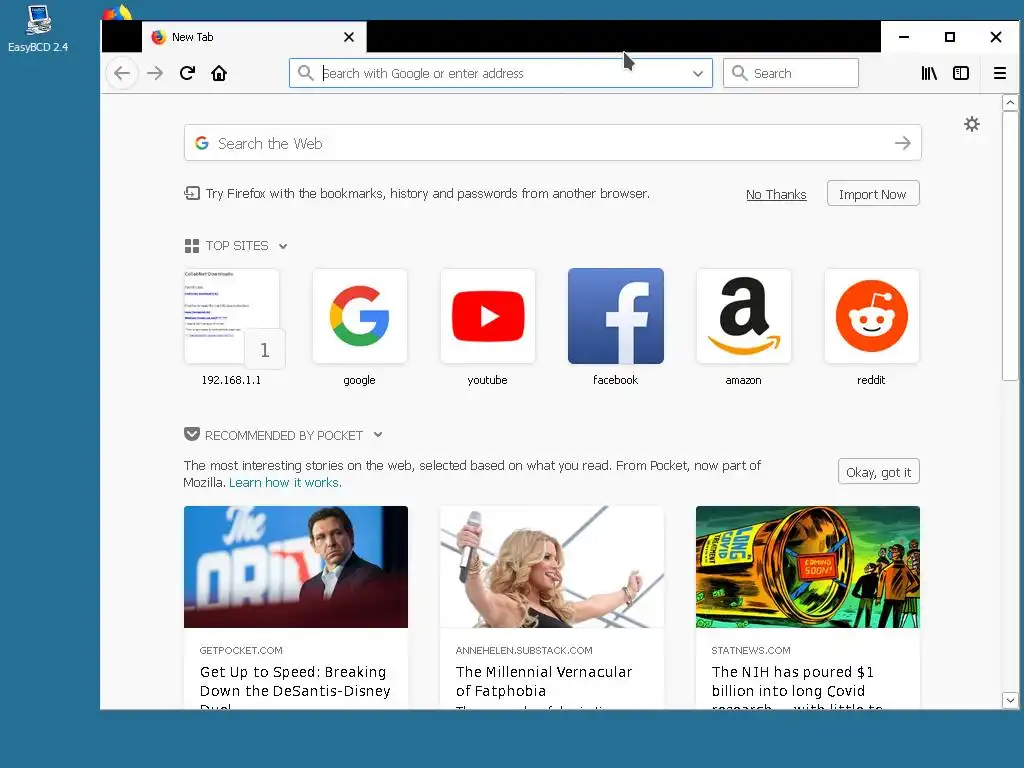Open the hamburger application menu
The width and height of the screenshot is (1024, 768).
(999, 73)
